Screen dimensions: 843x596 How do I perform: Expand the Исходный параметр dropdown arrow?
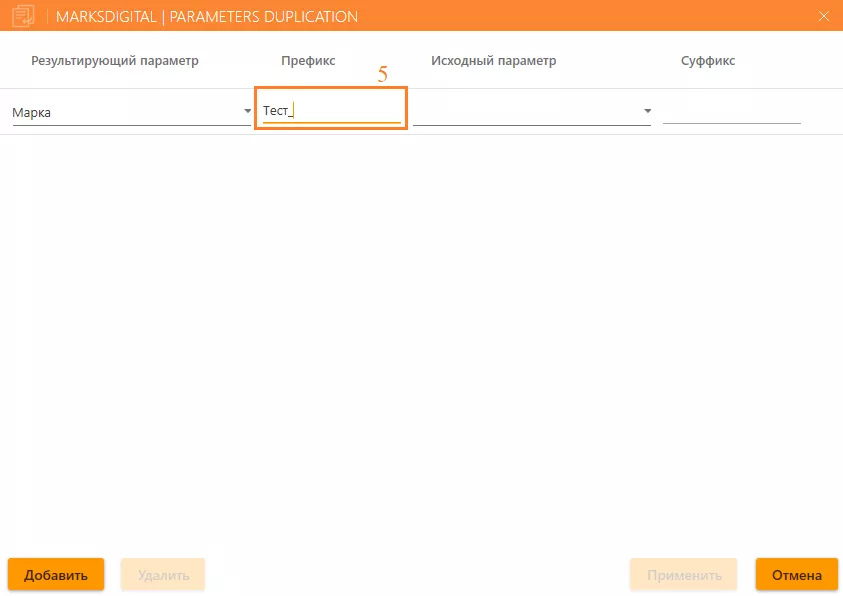point(647,112)
